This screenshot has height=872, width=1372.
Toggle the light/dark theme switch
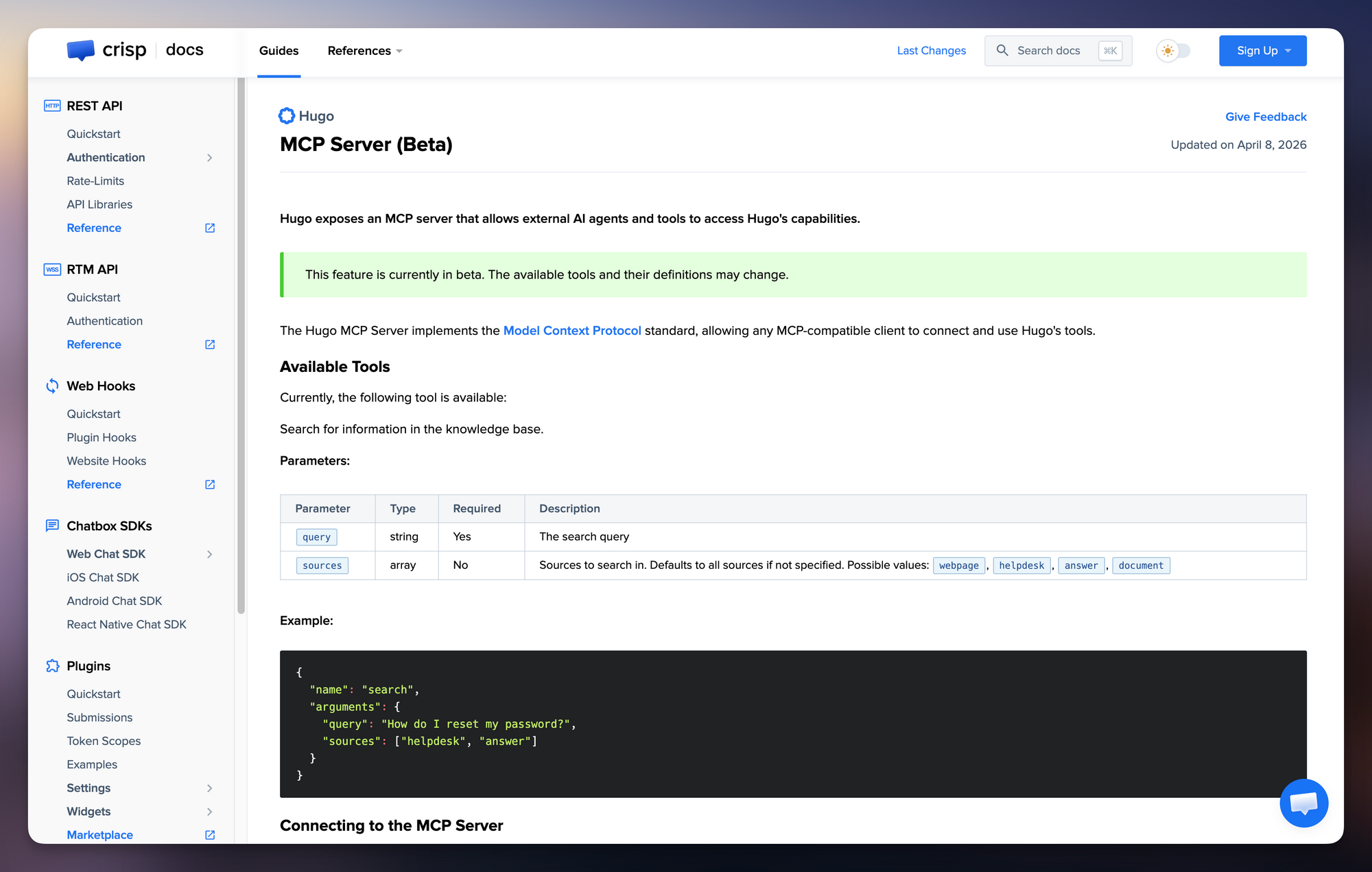click(x=1174, y=51)
